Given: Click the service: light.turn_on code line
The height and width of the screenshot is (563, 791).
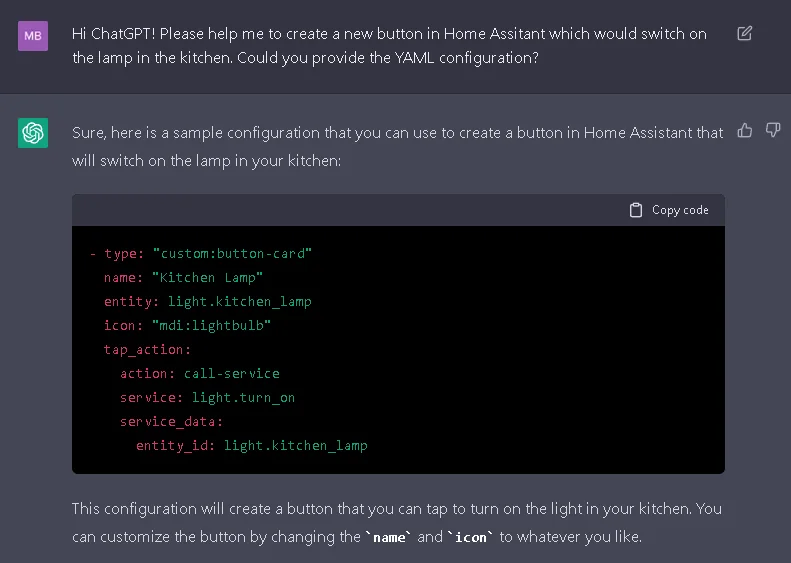Looking at the screenshot, I should [207, 398].
